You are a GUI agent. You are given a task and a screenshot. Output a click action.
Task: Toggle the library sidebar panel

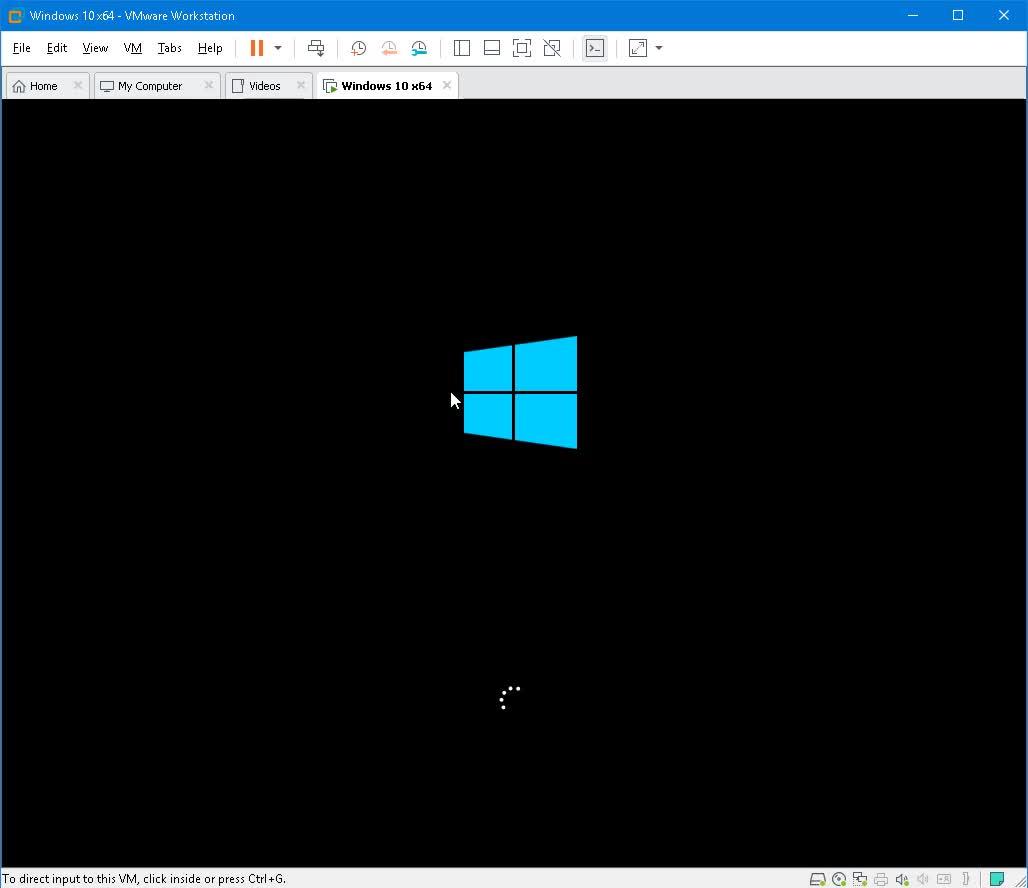coord(462,48)
